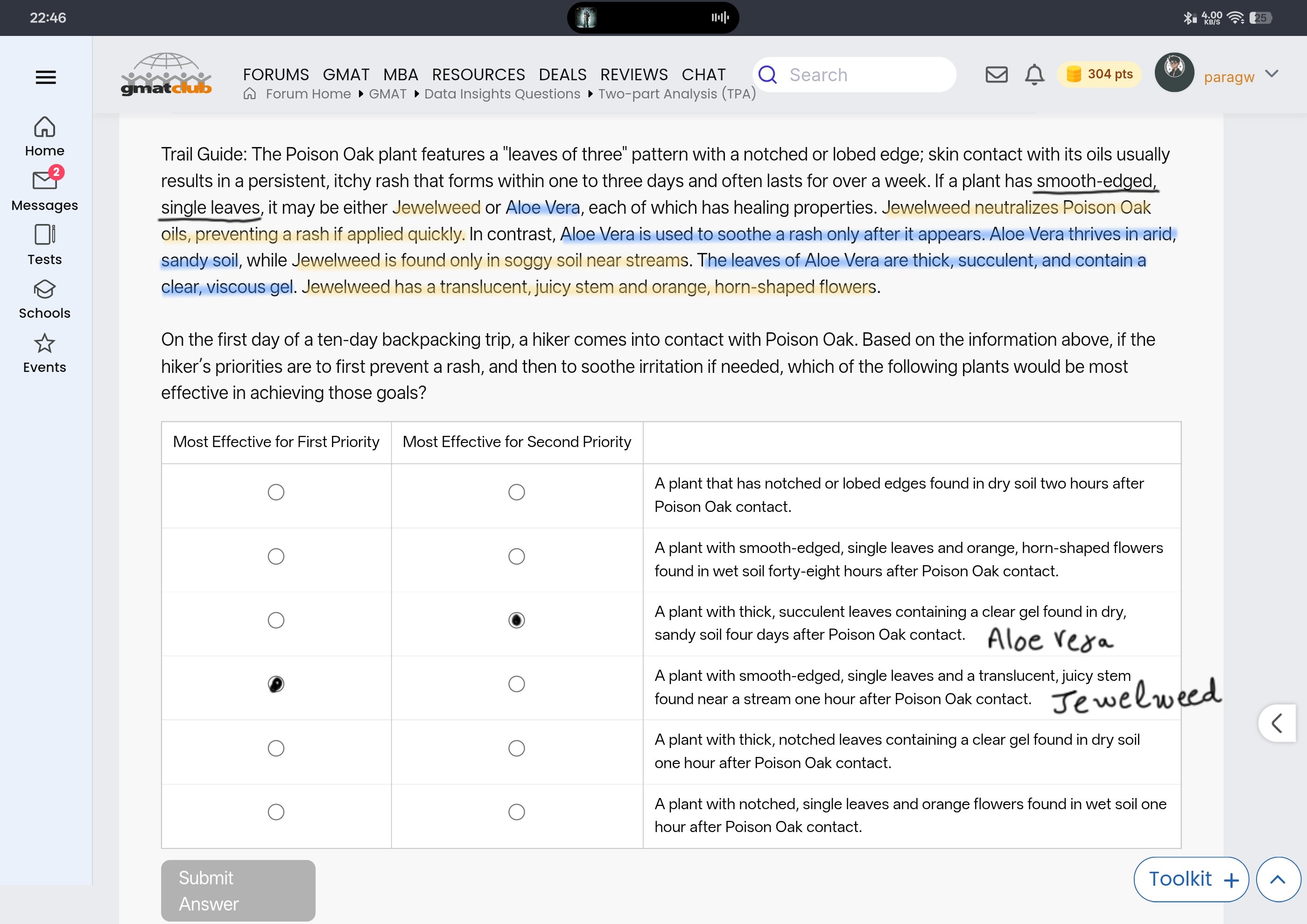Open Events in the sidebar
1307x924 pixels.
(44, 353)
